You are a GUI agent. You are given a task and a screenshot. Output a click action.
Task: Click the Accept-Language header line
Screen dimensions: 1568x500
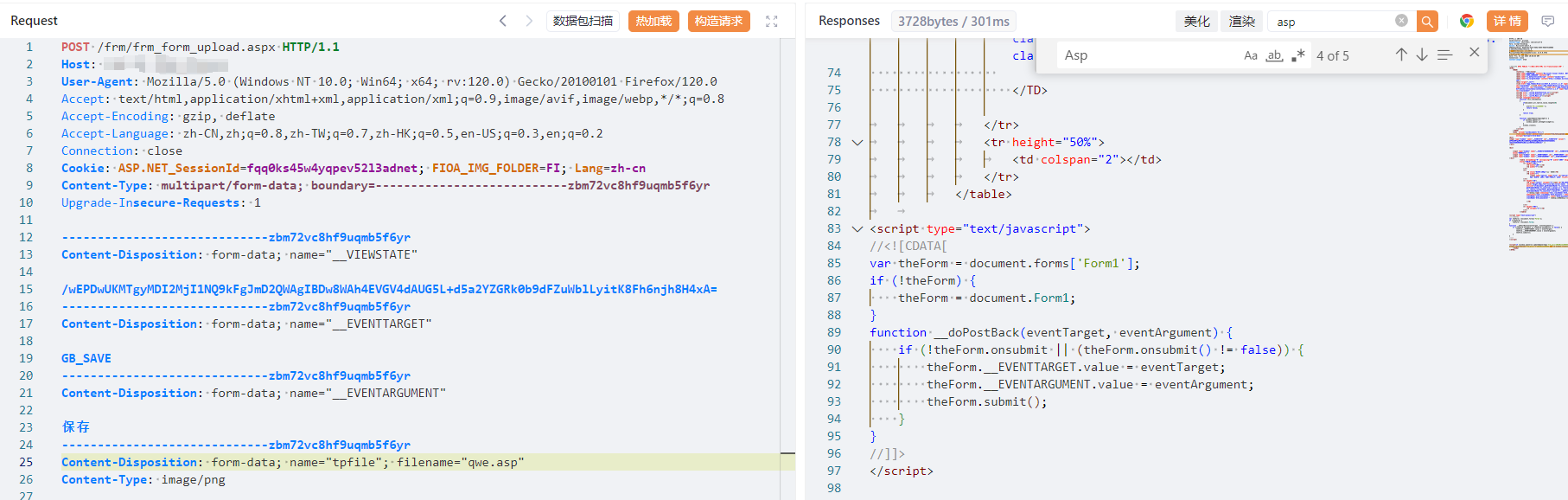[332, 134]
